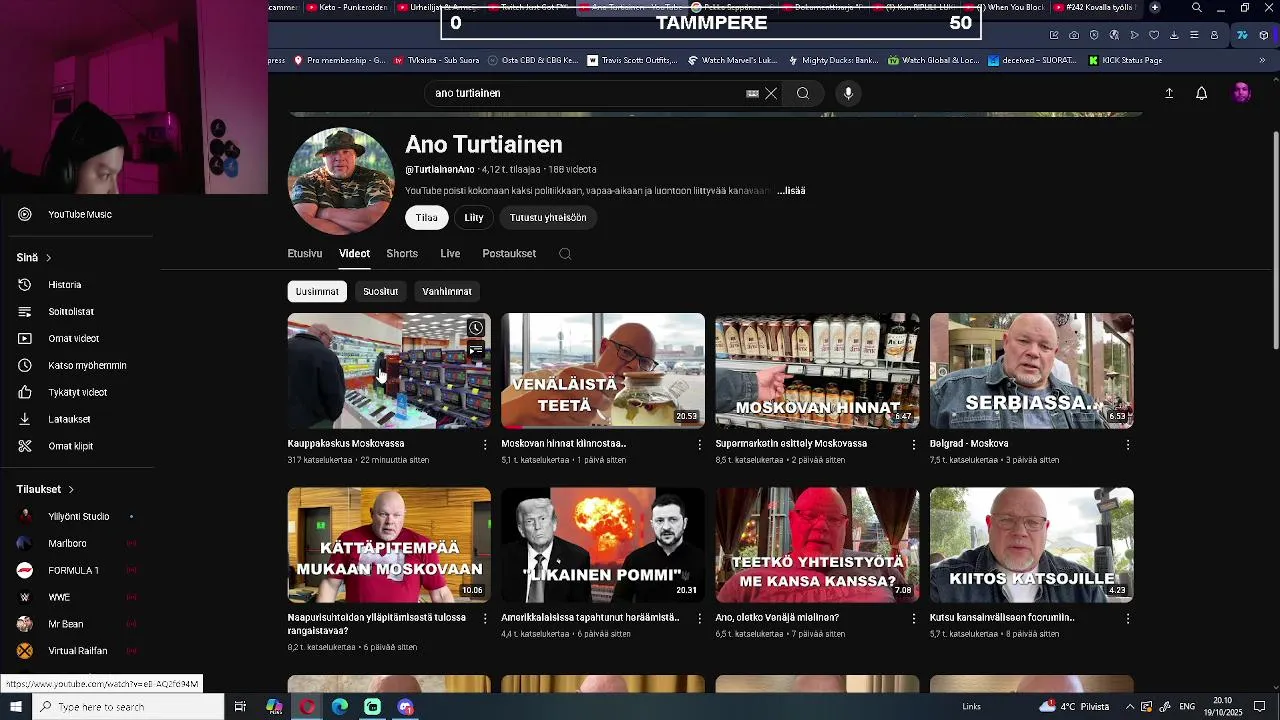Open the options menu for Kauppakeskus Moskovassa
This screenshot has height=720, width=1280.
[485, 444]
